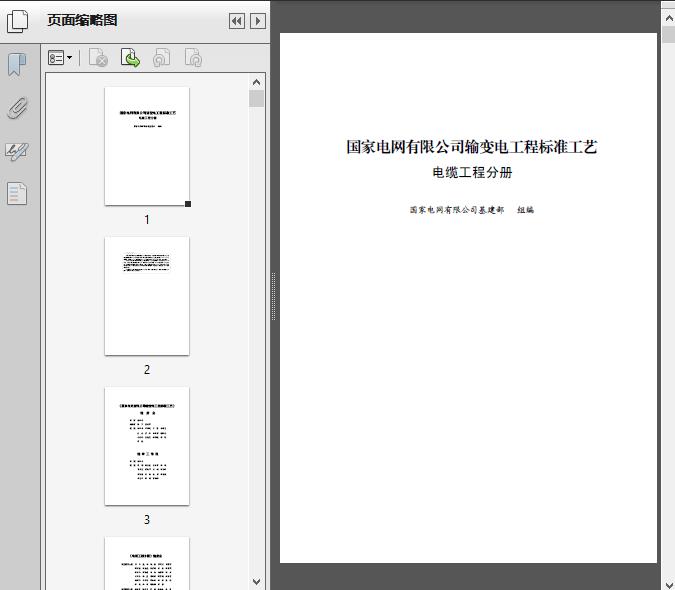Click the thumbnail pane scrollbar handle
Image resolution: width=675 pixels, height=590 pixels.
[257, 99]
